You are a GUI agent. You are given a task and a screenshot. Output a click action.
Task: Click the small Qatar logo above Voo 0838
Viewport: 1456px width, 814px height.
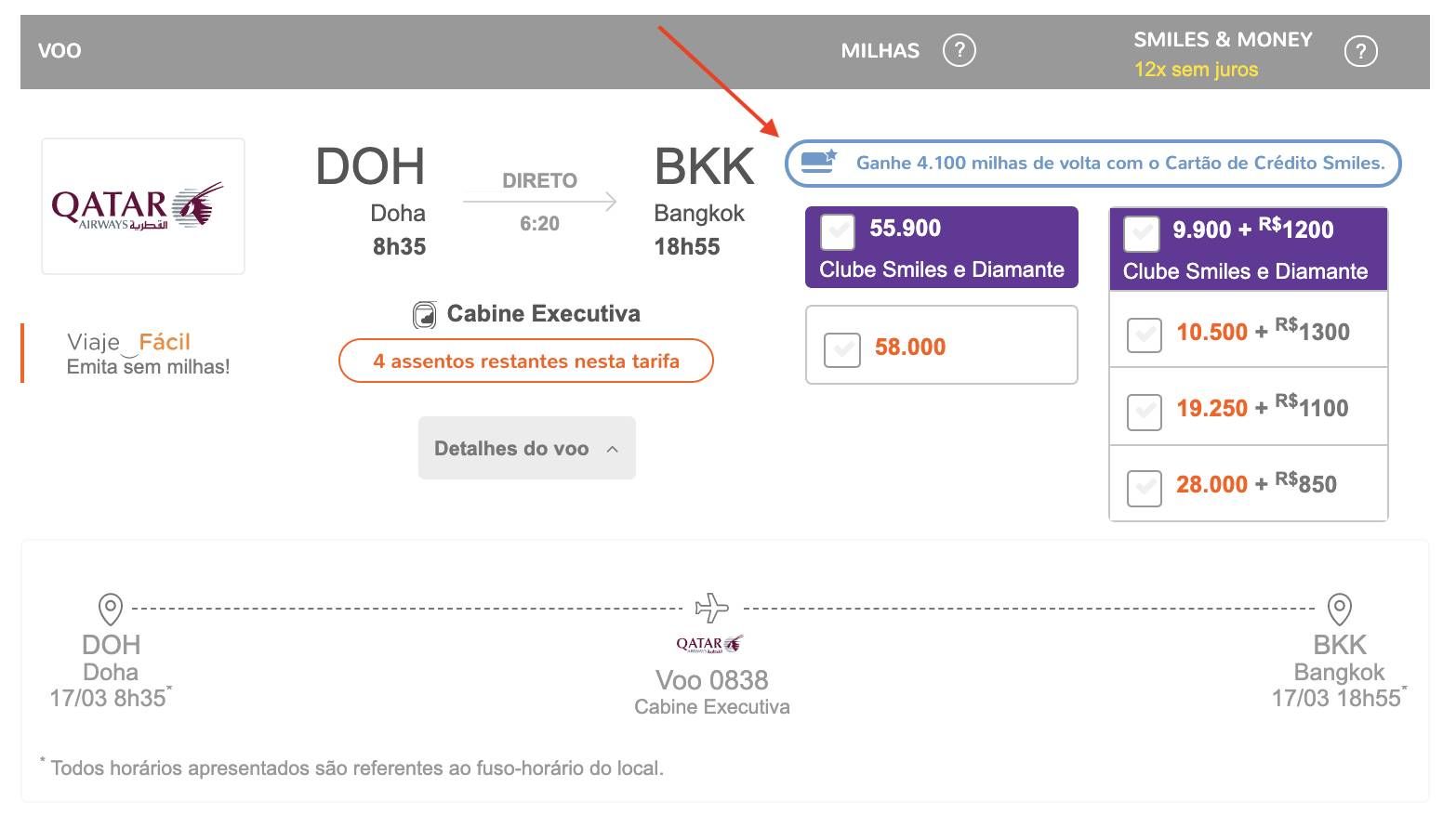(x=709, y=644)
